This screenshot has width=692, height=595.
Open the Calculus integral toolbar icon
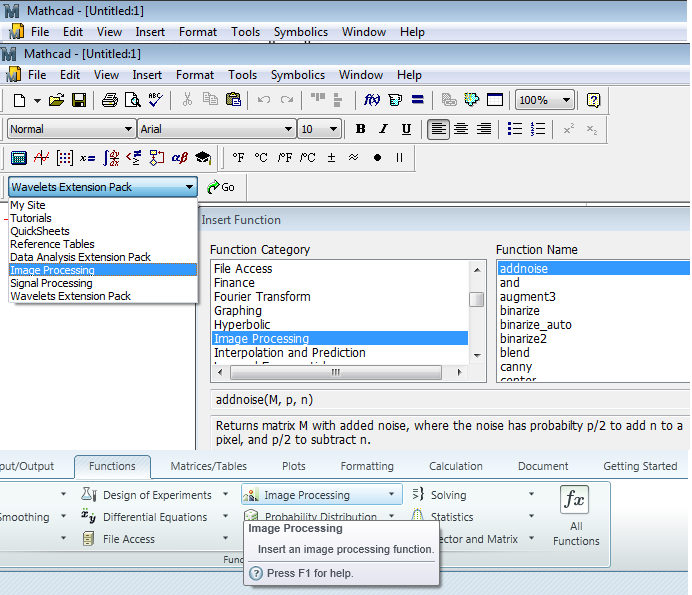pos(111,158)
